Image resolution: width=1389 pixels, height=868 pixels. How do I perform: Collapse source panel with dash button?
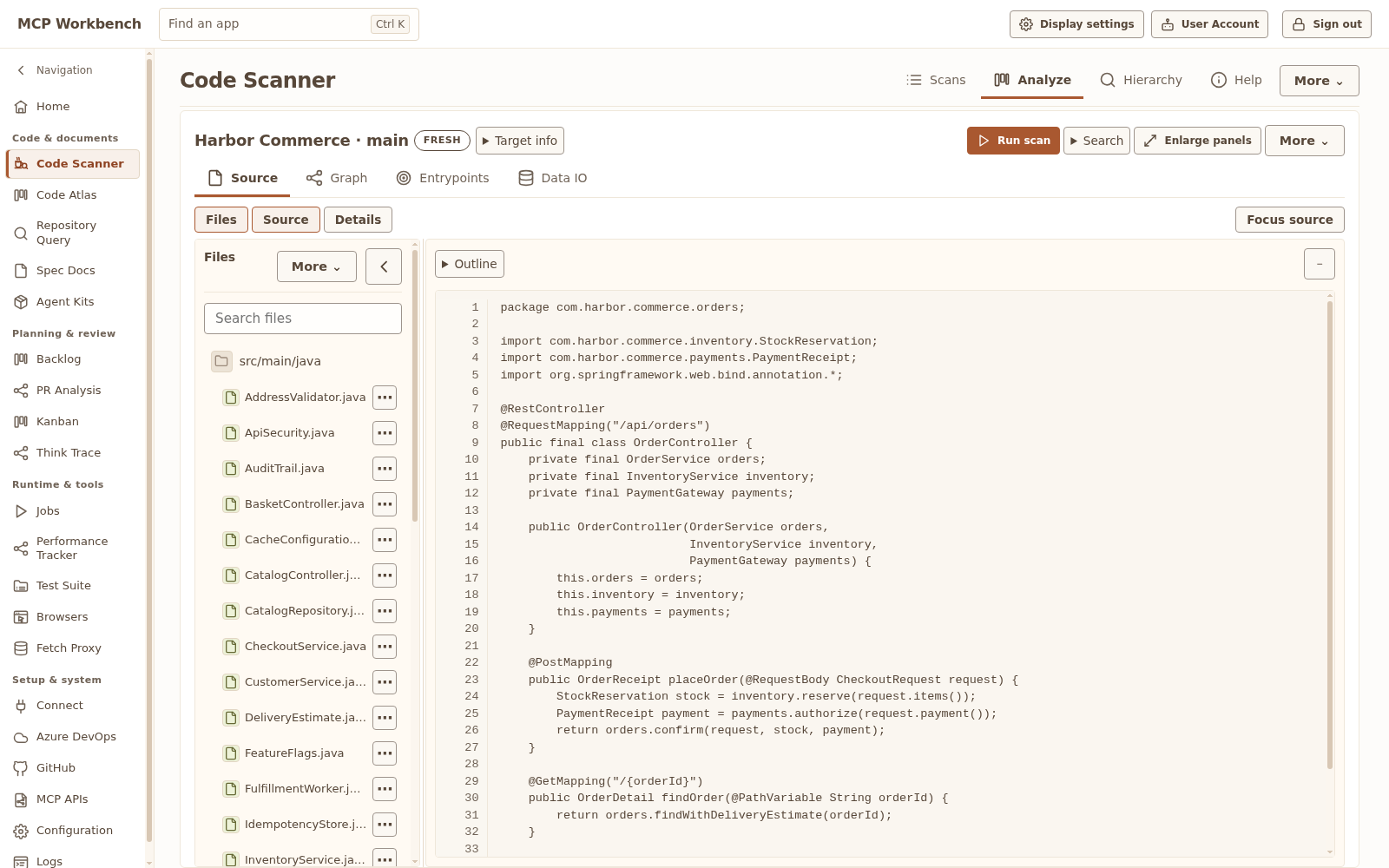pos(1320,264)
